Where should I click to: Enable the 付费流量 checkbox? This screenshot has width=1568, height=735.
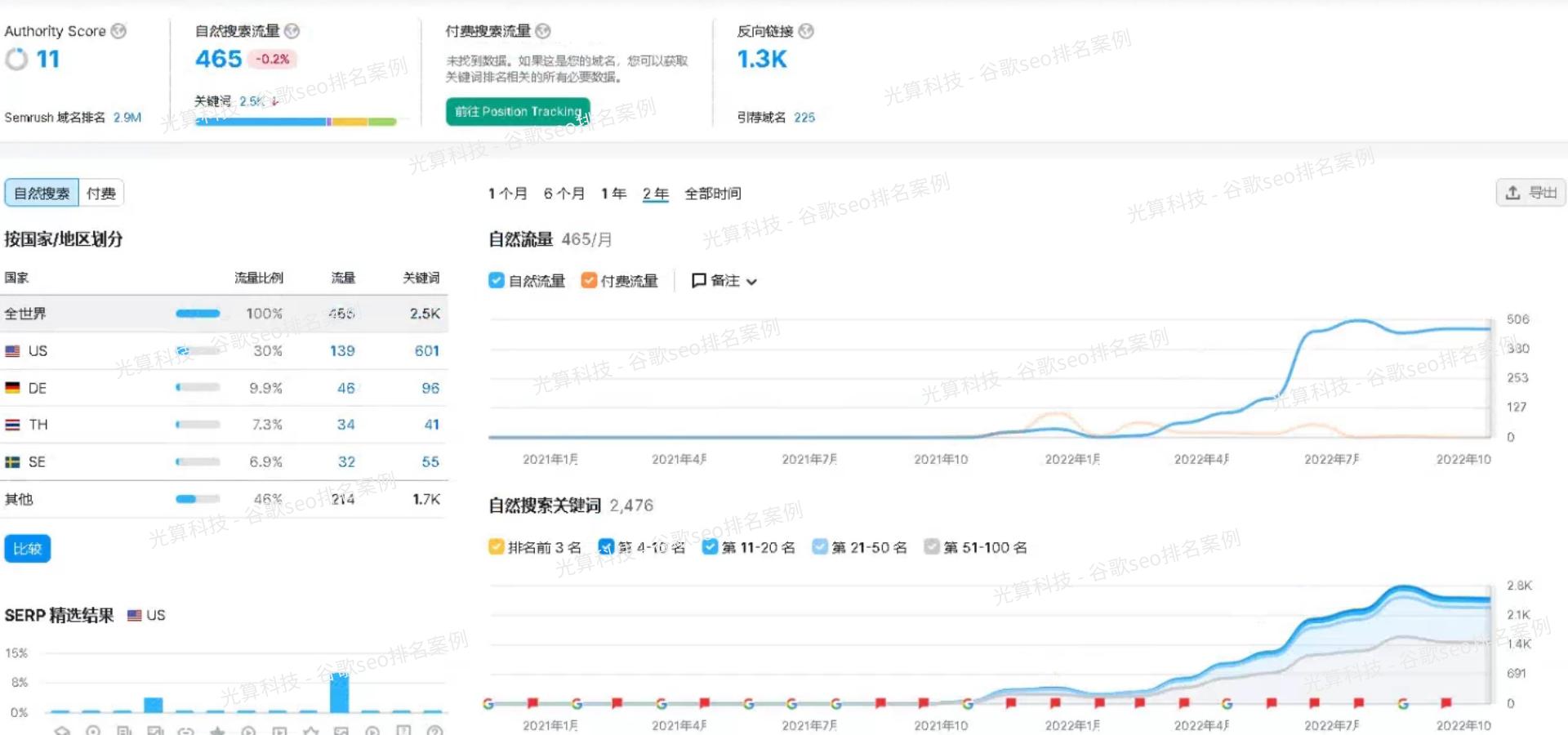click(589, 280)
